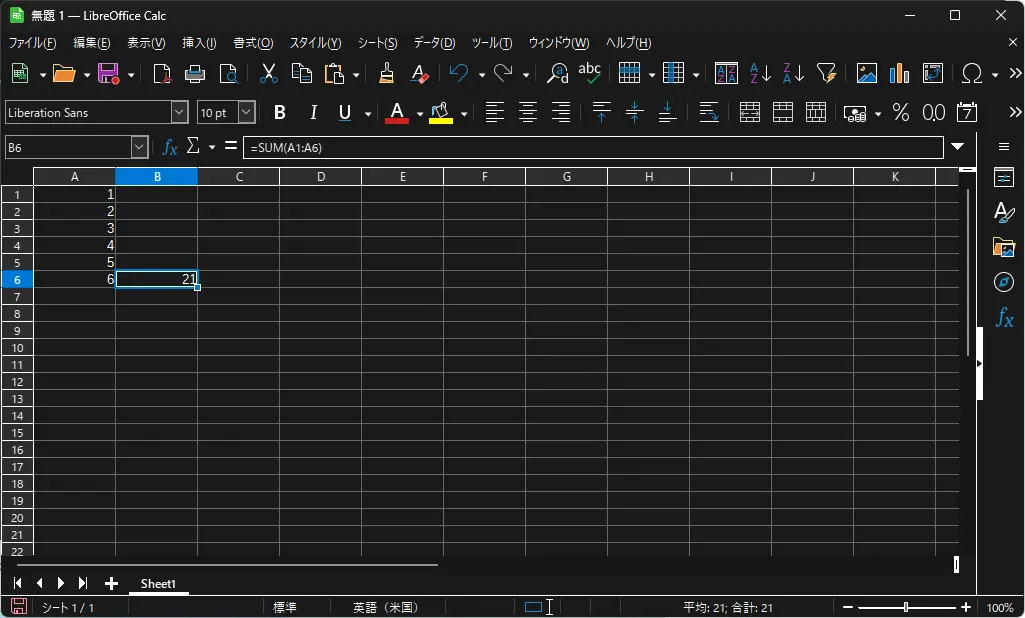Click the Insert chart icon

pyautogui.click(x=899, y=73)
